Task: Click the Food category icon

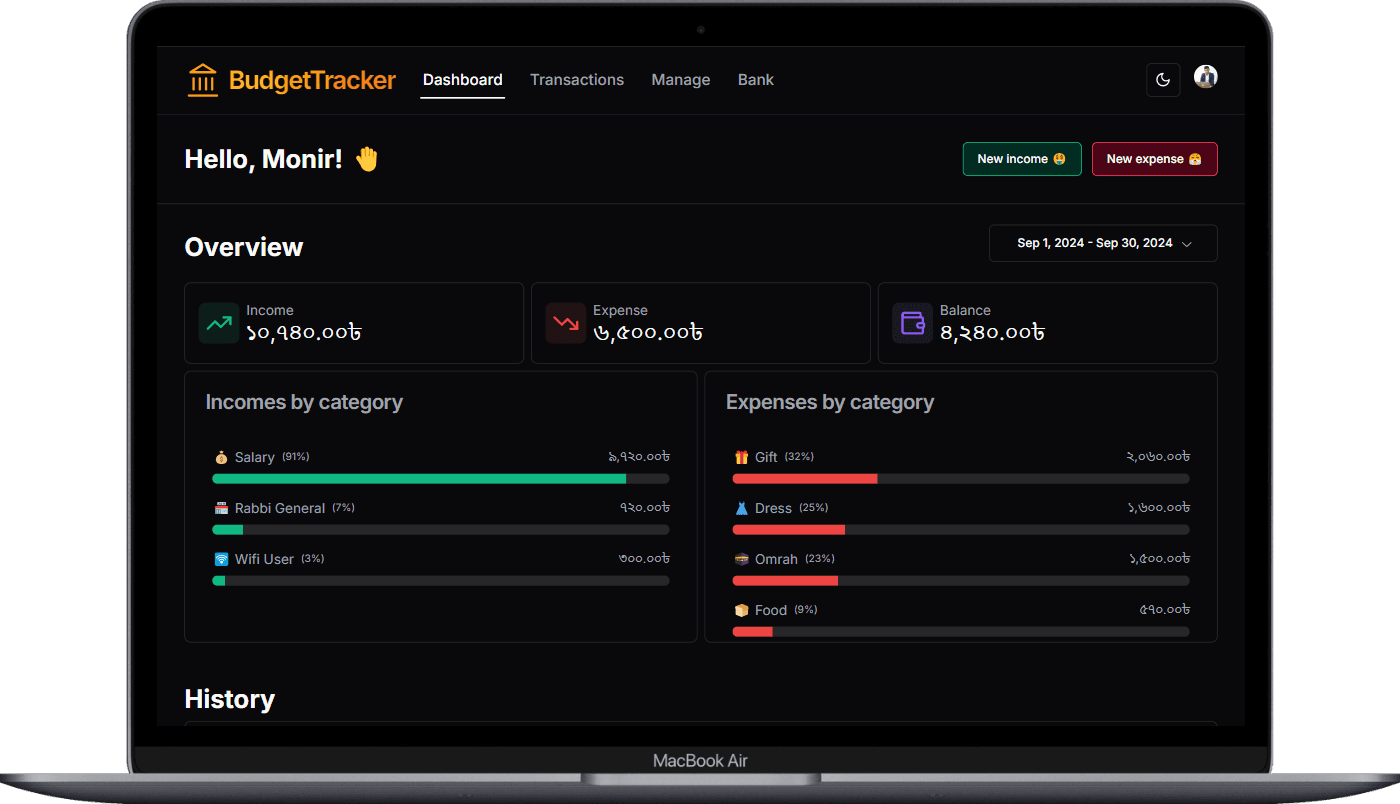Action: pos(742,610)
